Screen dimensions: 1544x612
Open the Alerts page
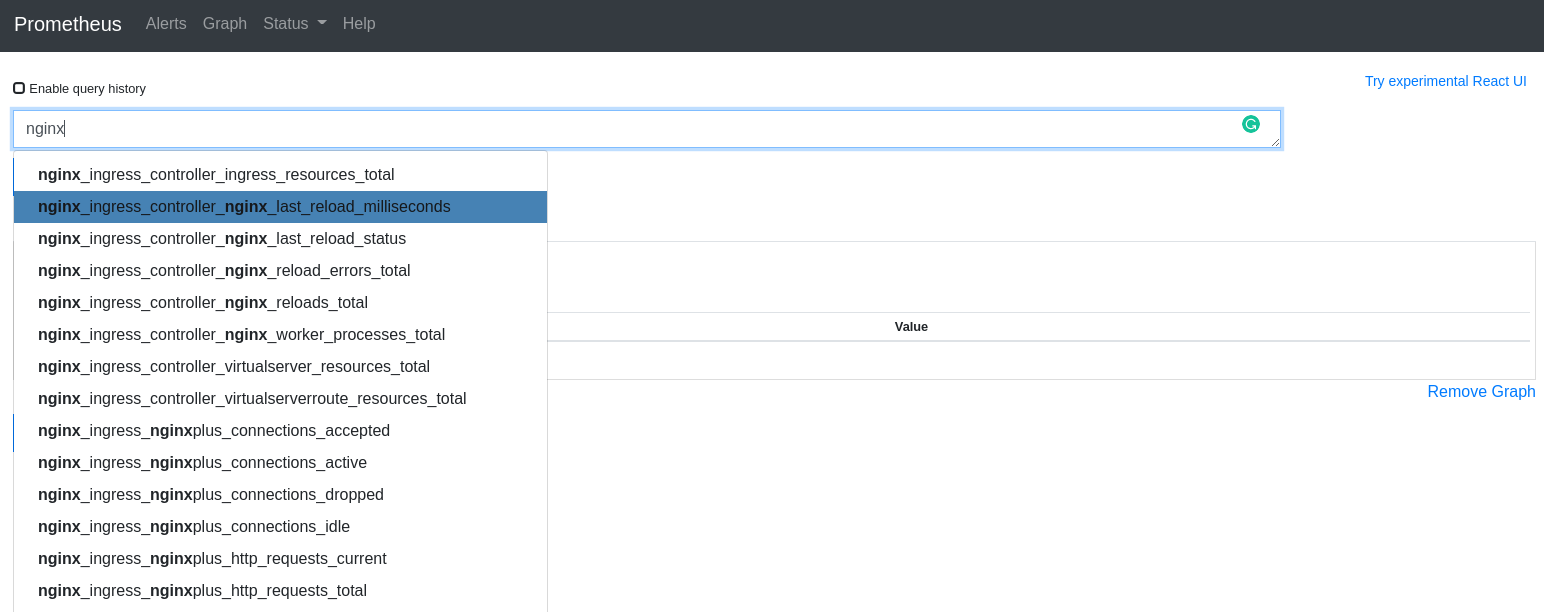(166, 23)
